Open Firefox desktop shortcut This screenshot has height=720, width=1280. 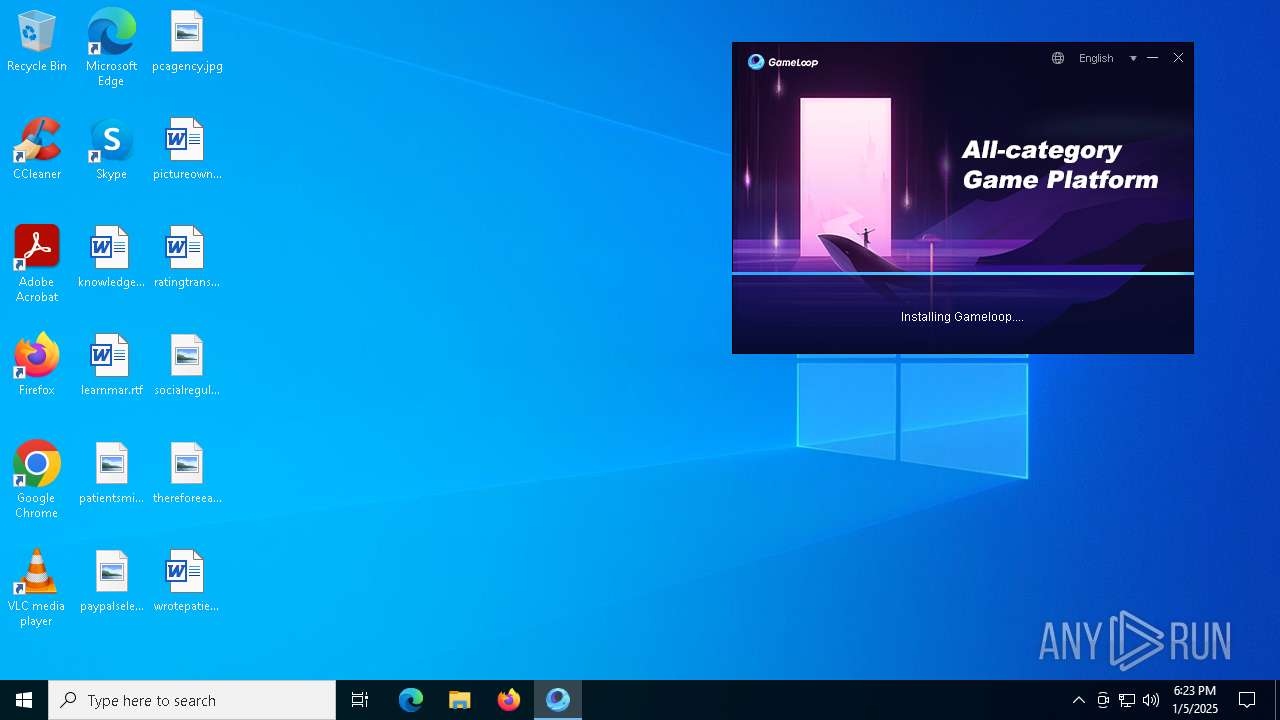click(37, 366)
